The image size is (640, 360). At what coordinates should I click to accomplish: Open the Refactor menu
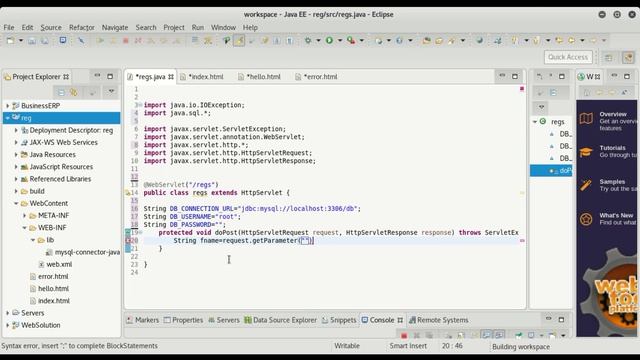pyautogui.click(x=82, y=27)
